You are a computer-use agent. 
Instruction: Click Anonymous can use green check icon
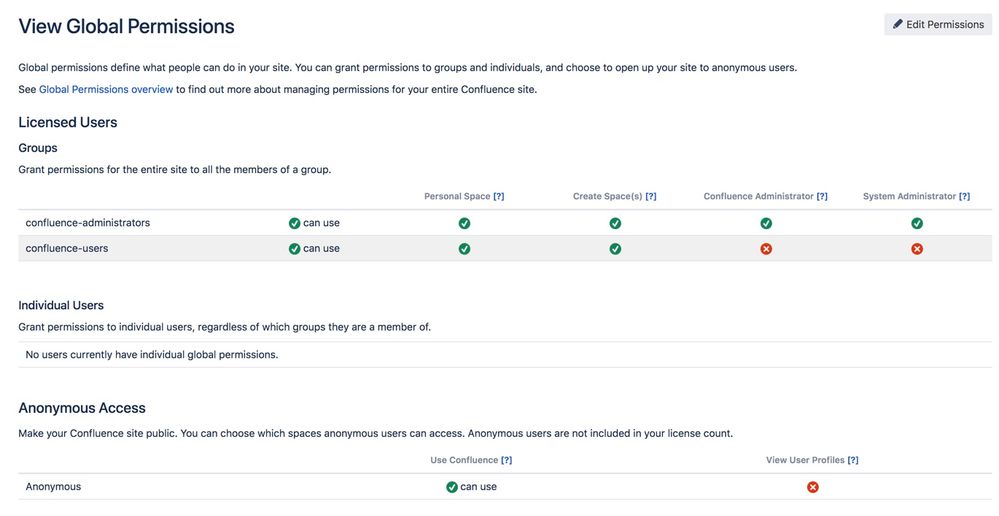click(452, 487)
